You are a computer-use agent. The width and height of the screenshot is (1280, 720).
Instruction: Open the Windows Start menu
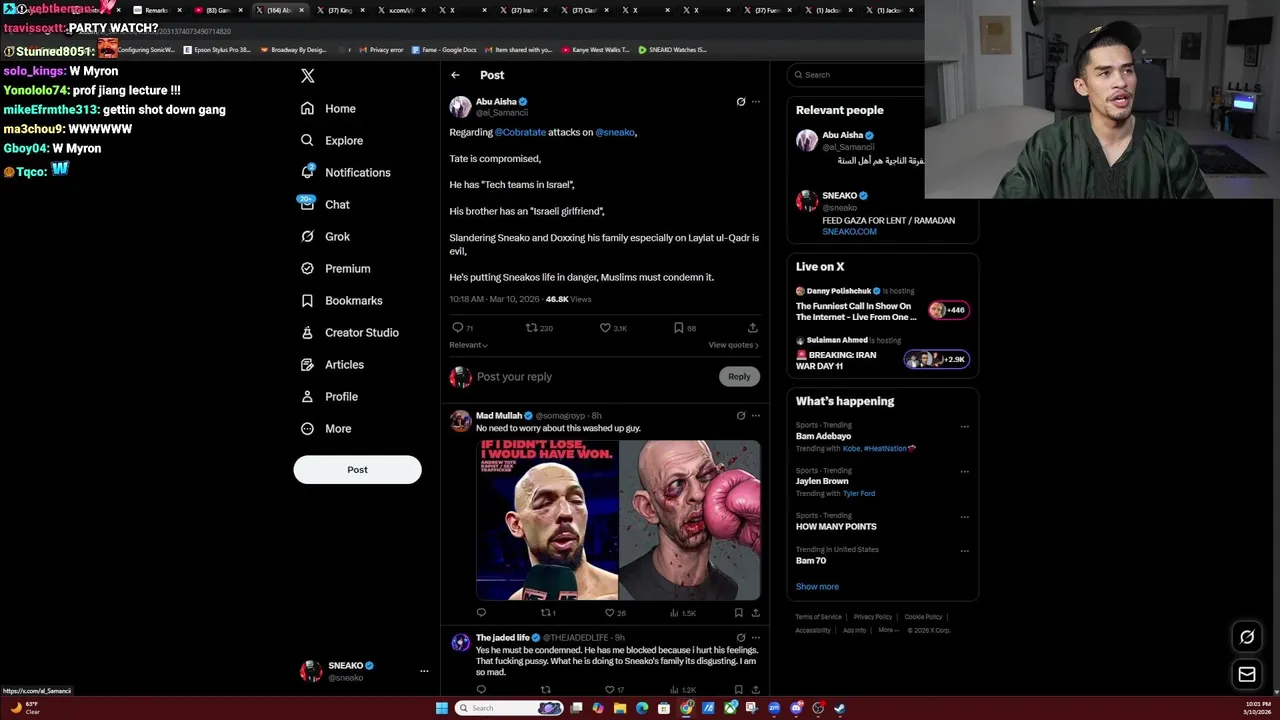(x=441, y=708)
